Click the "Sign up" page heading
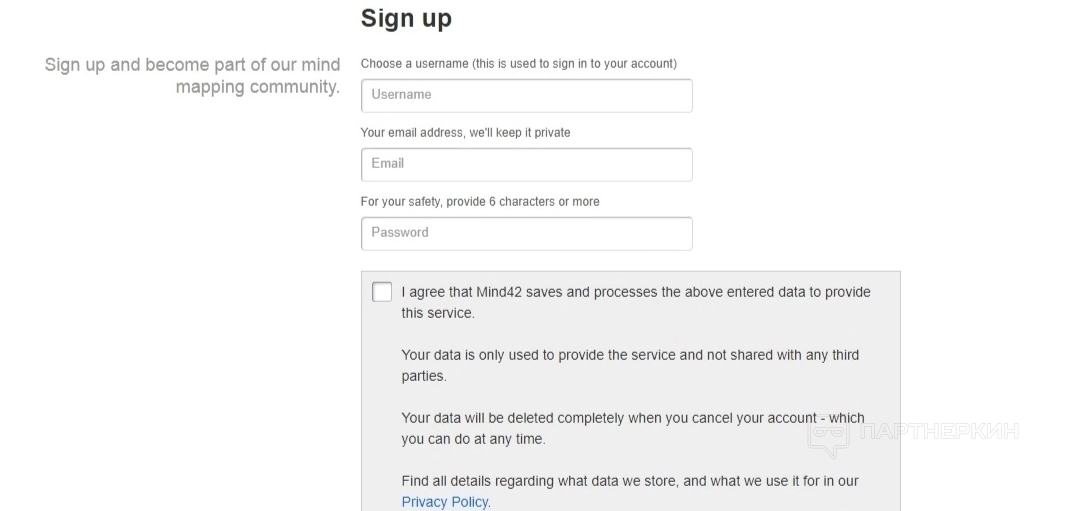Viewport: 1070px width, 511px height. 406,18
